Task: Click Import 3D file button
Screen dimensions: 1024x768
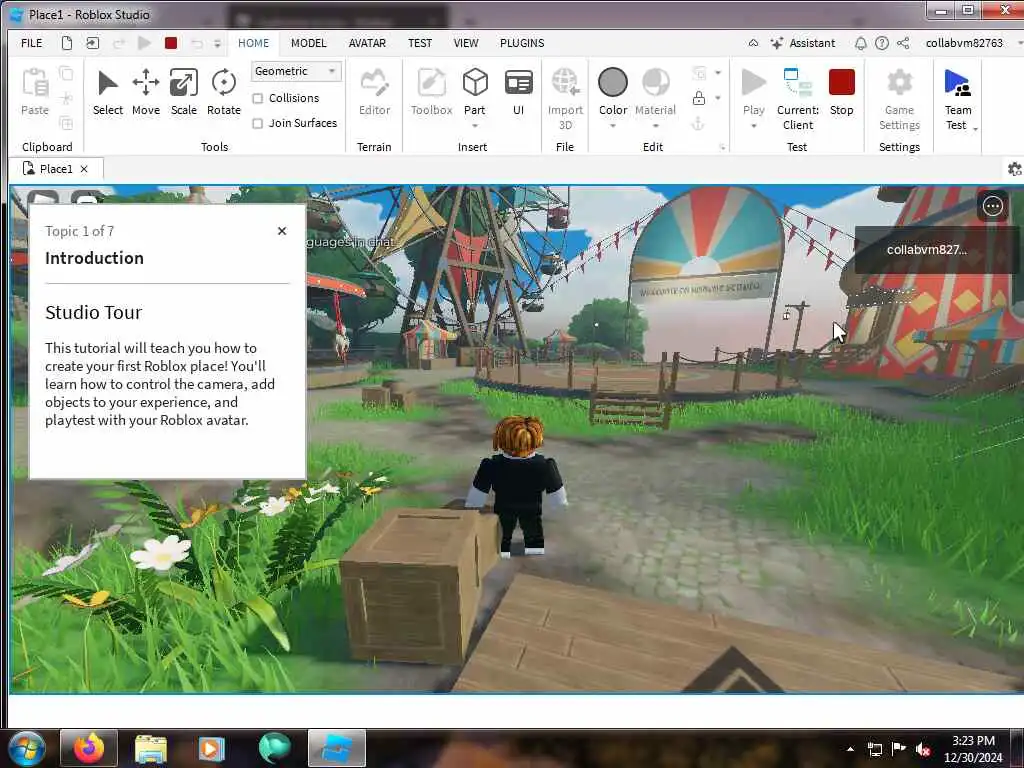Action: coord(565,99)
